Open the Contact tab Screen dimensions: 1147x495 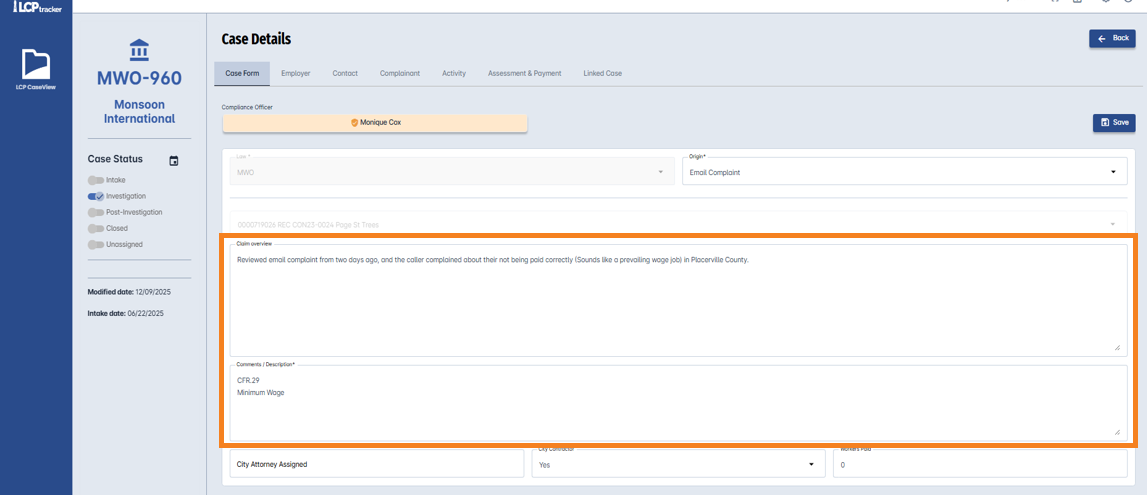pos(345,73)
